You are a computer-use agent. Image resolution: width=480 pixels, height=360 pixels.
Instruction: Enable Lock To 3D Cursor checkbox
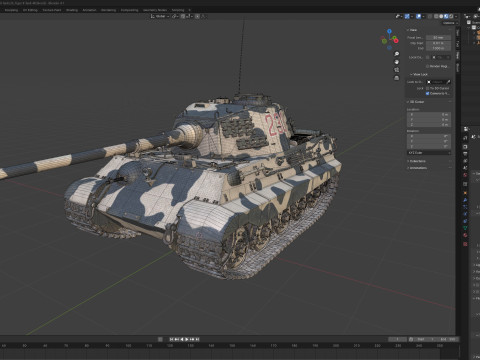point(428,88)
